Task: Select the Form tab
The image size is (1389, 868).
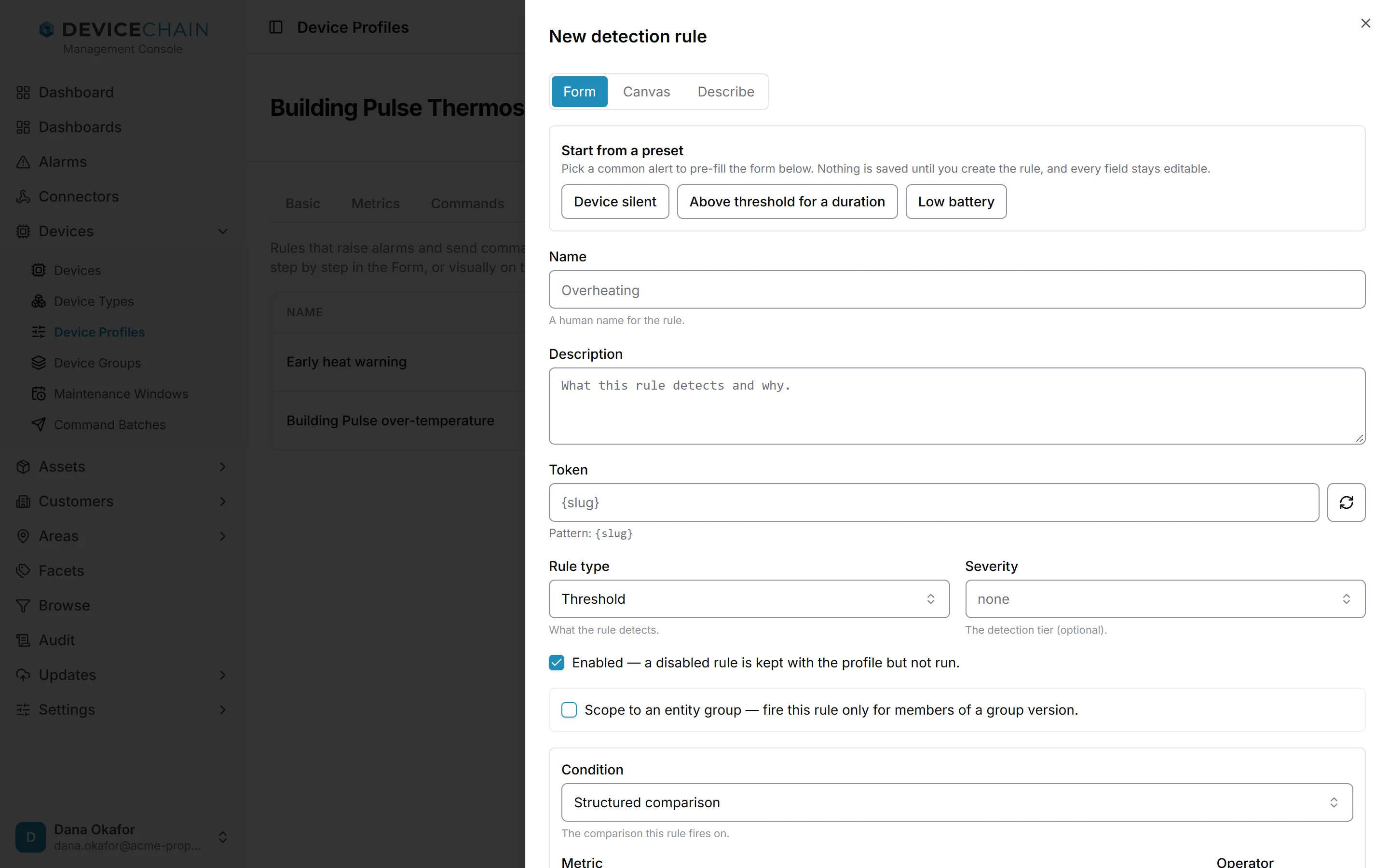Action: [579, 91]
